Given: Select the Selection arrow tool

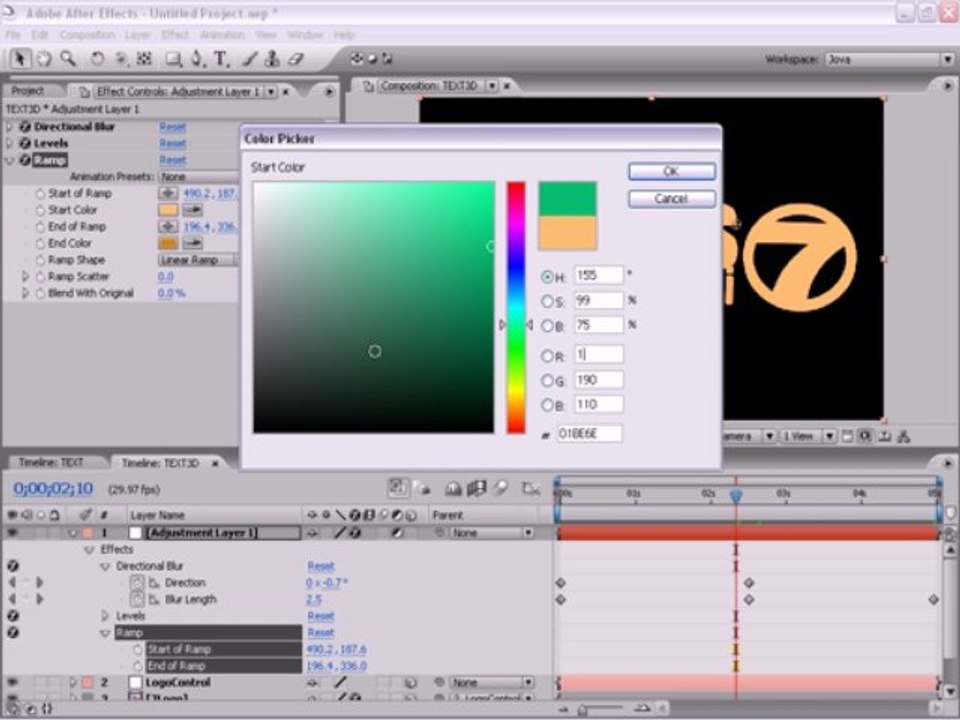Looking at the screenshot, I should (20, 59).
